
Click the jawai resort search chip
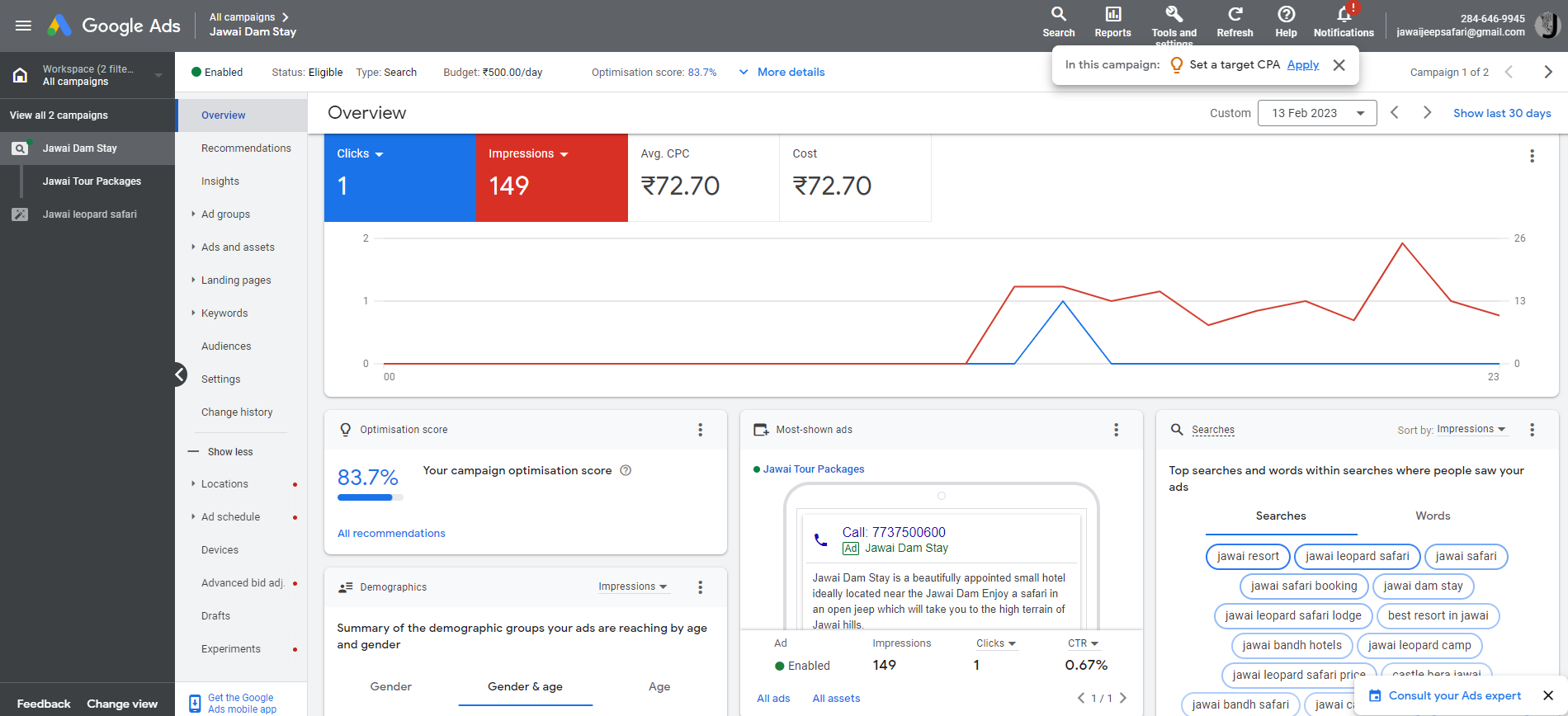(x=1248, y=557)
